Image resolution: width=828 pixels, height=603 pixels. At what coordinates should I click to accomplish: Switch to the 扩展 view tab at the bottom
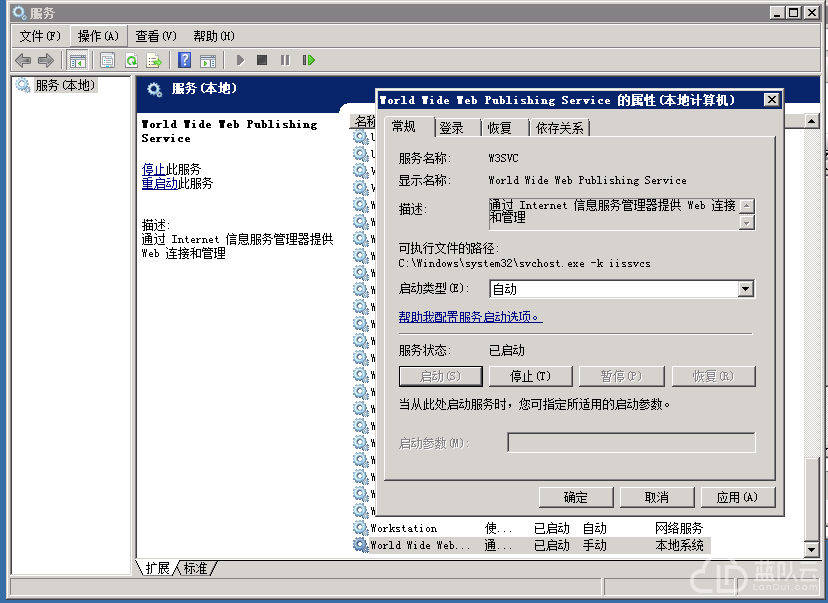pyautogui.click(x=157, y=568)
